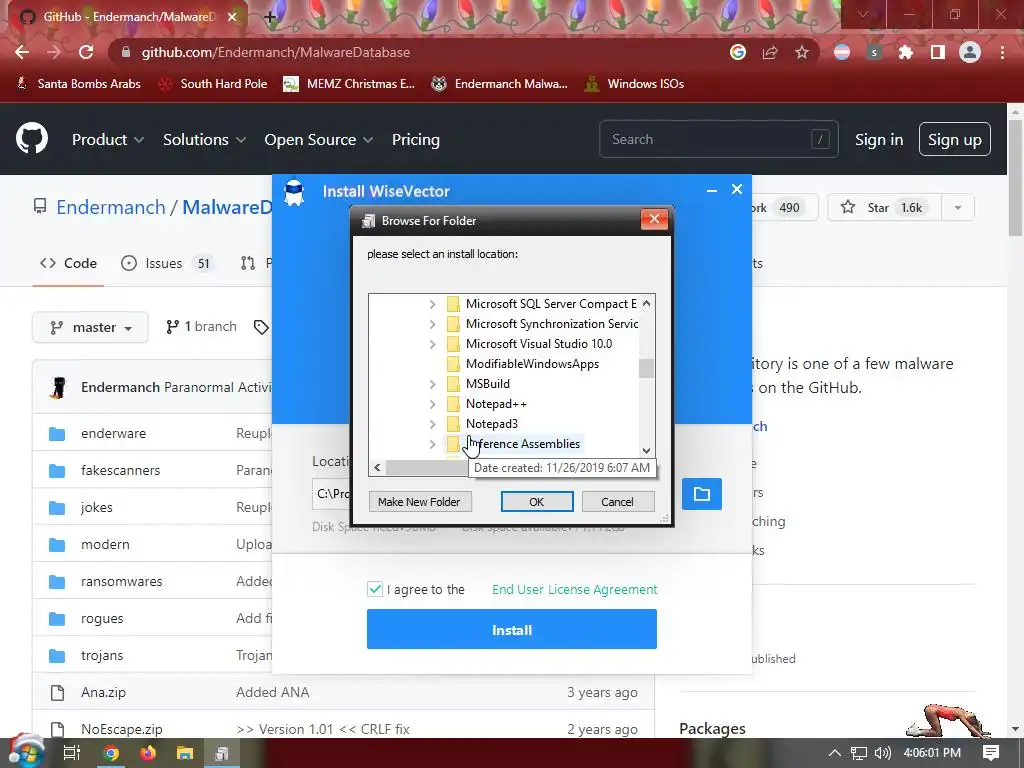Open the MEMZ Christmas bookmark
1024x768 pixels.
tap(349, 84)
